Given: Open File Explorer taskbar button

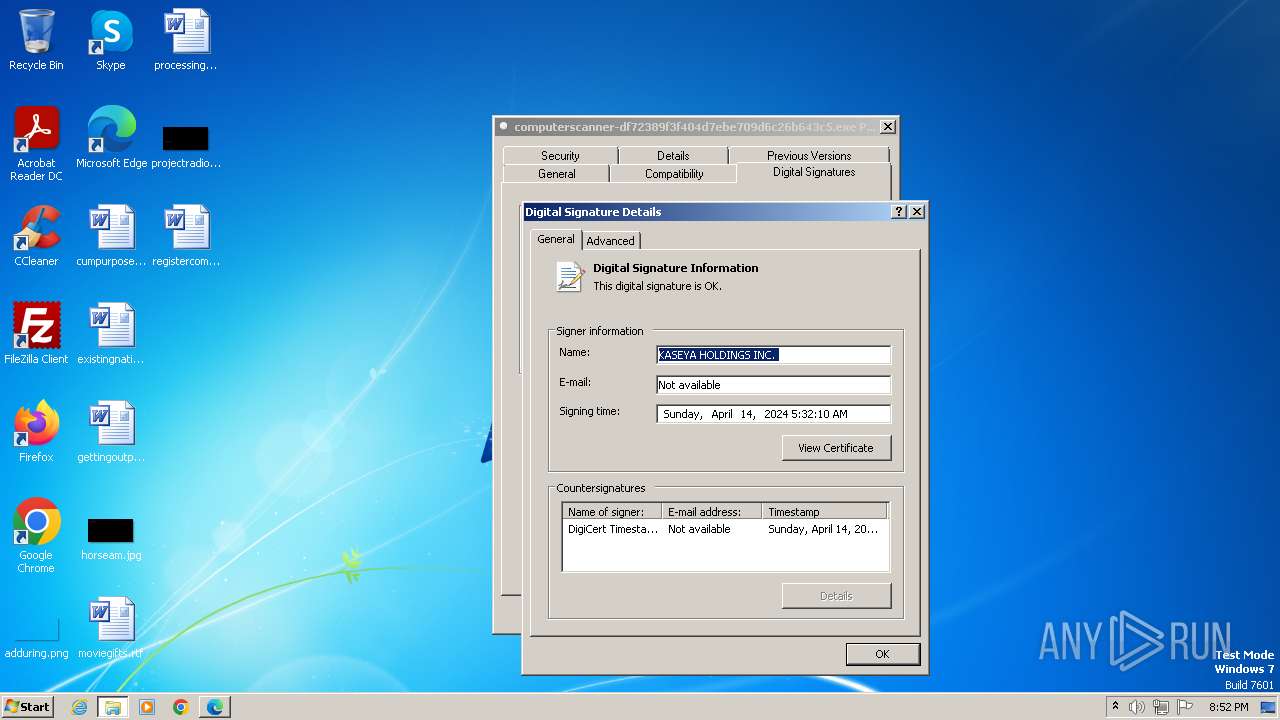Looking at the screenshot, I should tap(113, 707).
